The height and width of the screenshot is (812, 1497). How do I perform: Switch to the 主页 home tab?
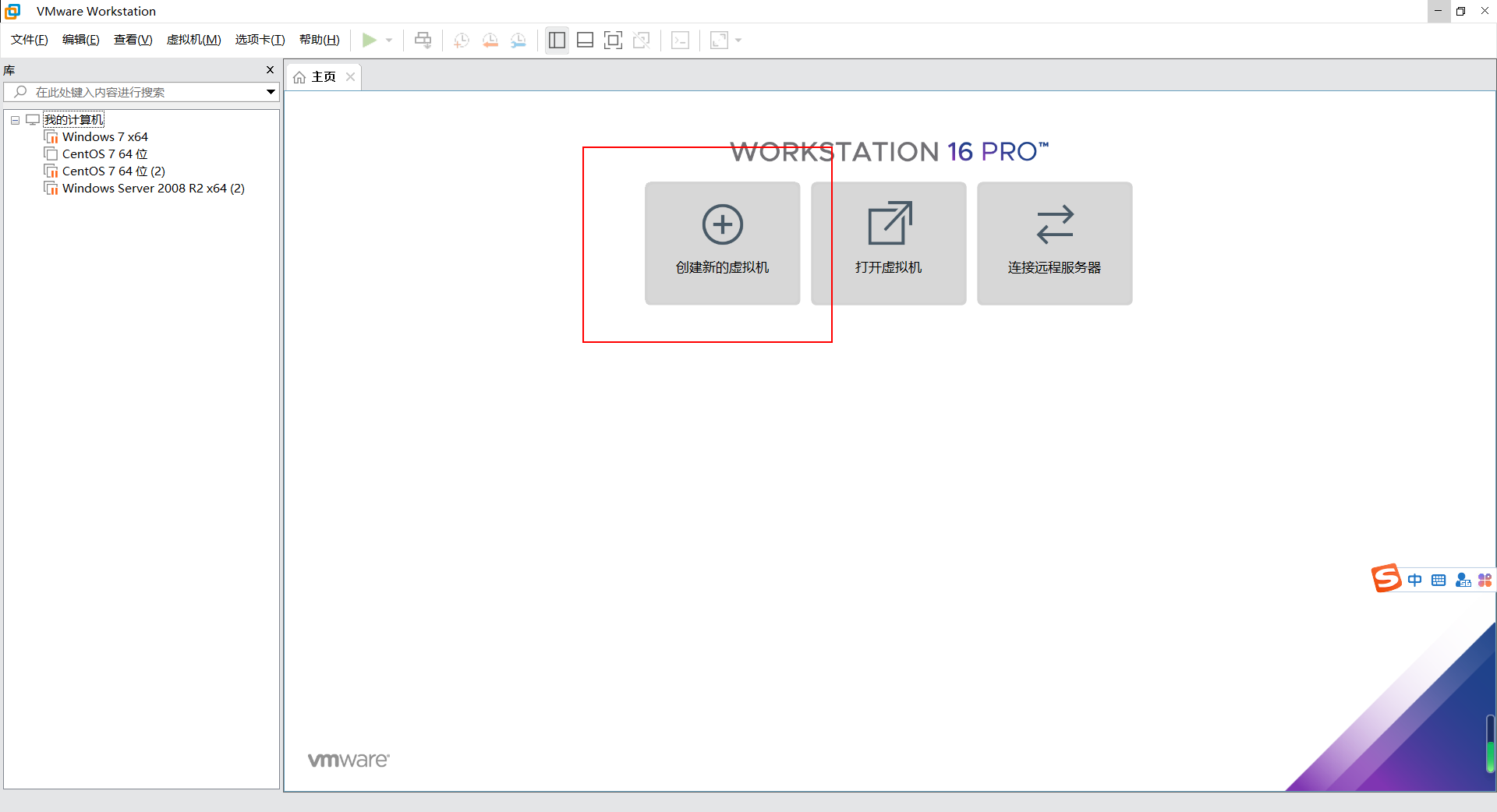click(323, 76)
